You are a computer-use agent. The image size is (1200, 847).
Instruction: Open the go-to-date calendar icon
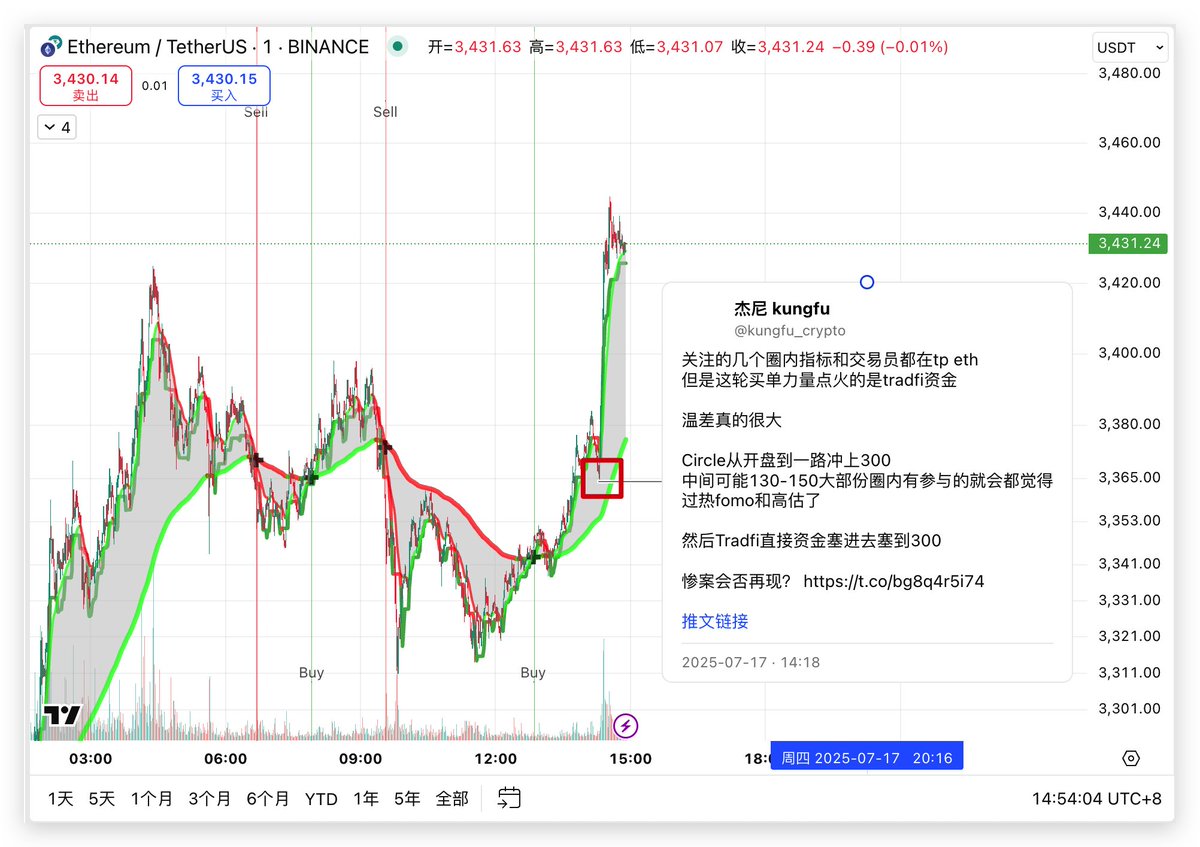510,798
